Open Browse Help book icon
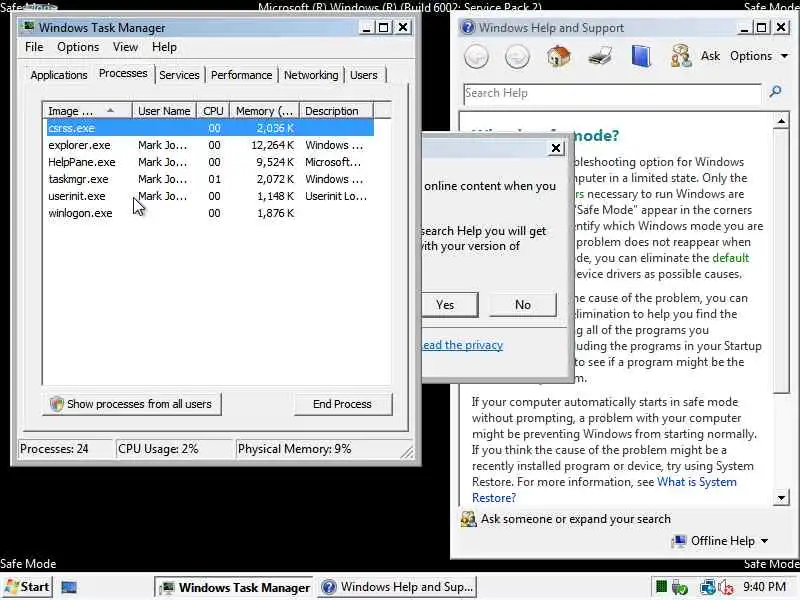Viewport: 800px width, 600px height. pyautogui.click(x=641, y=56)
